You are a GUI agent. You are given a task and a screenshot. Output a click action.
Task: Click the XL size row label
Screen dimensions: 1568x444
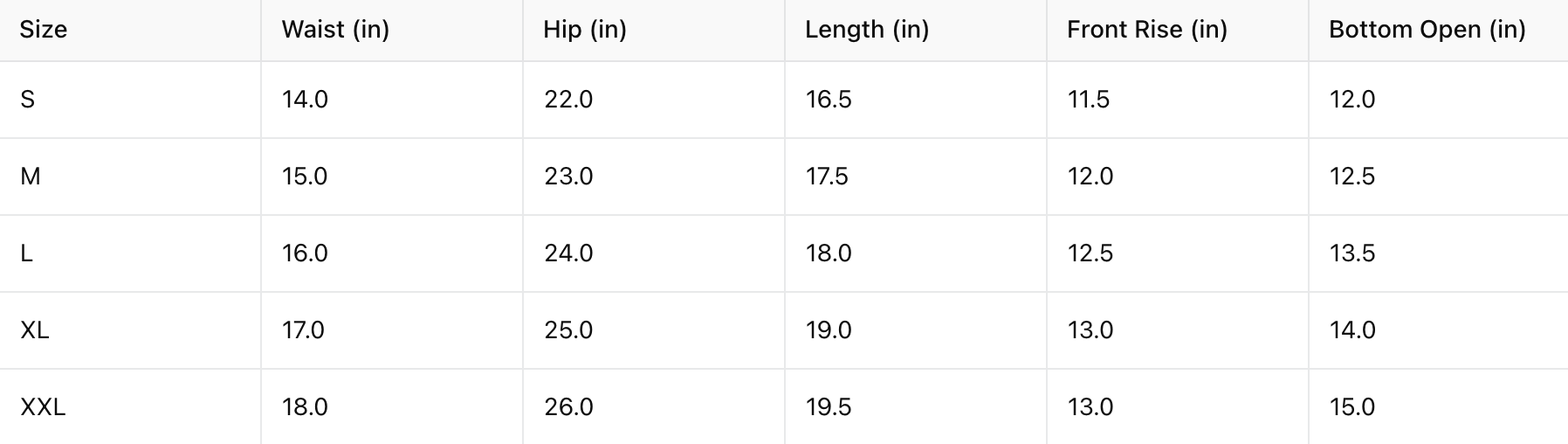tap(35, 330)
